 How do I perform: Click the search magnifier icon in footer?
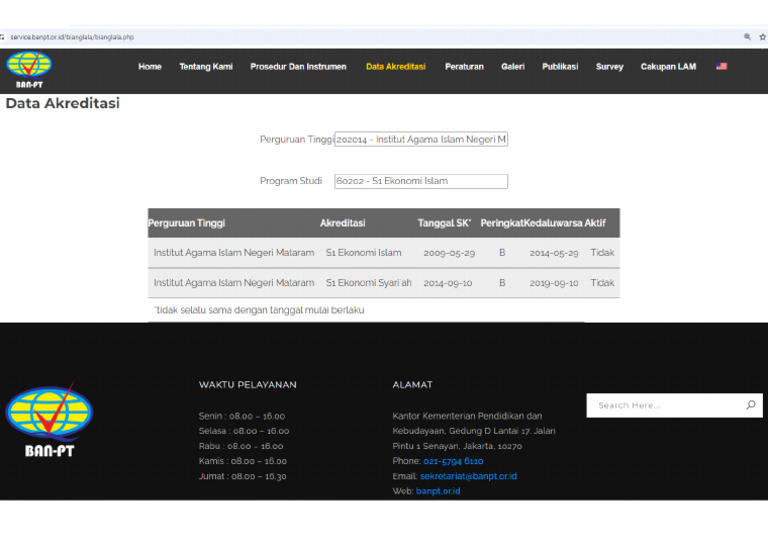750,405
